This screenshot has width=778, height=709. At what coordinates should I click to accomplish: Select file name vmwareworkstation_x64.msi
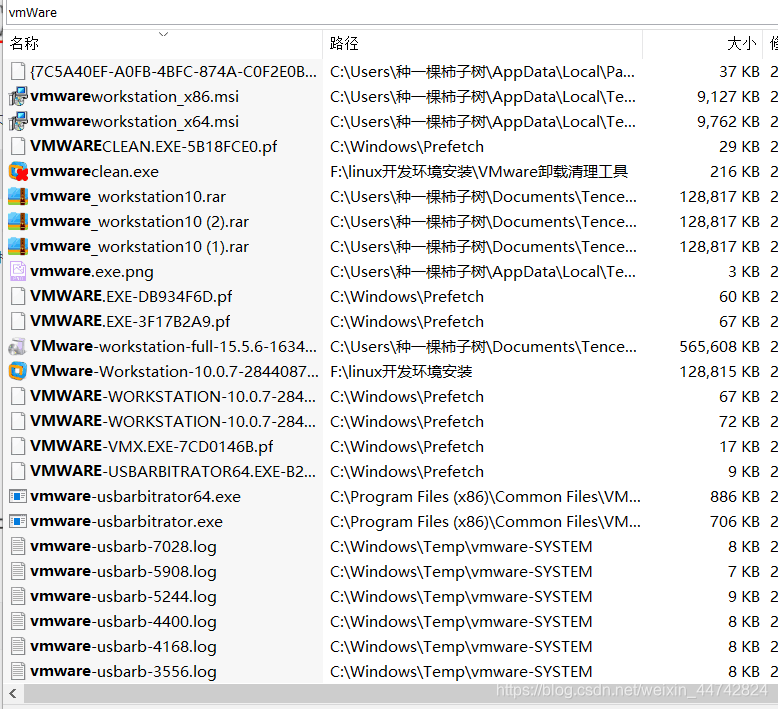(134, 121)
